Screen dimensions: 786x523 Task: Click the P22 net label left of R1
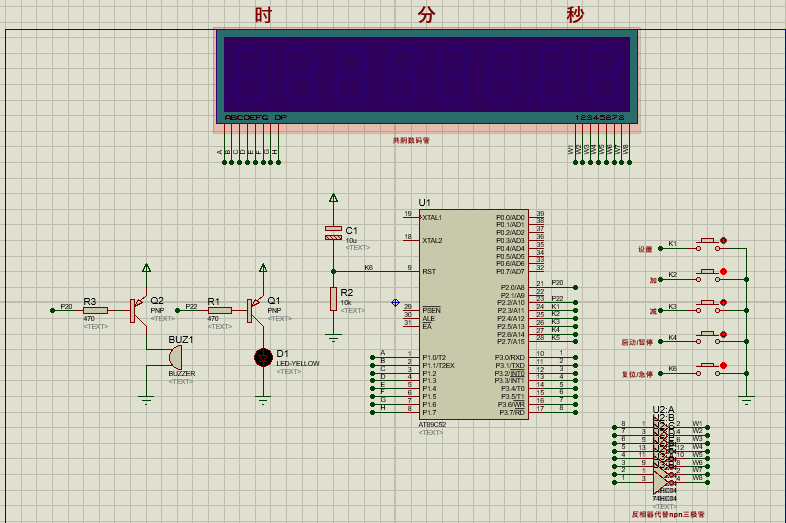point(191,306)
